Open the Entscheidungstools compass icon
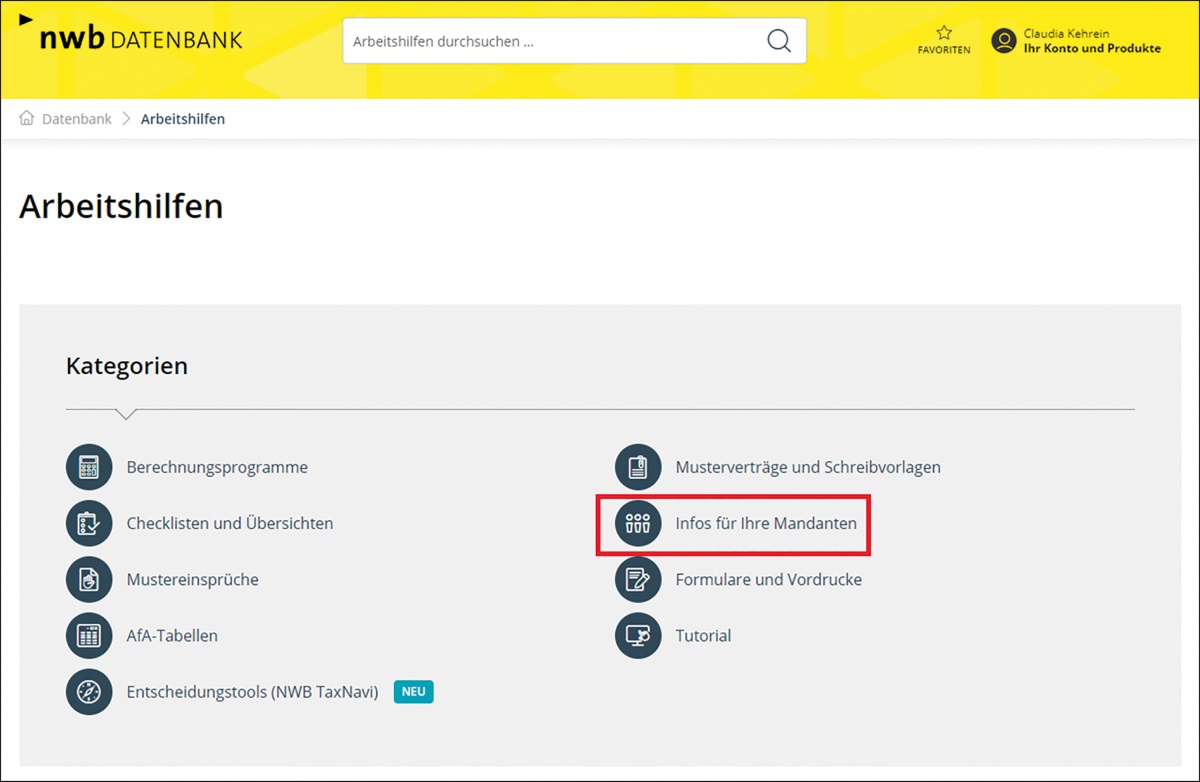 (89, 691)
